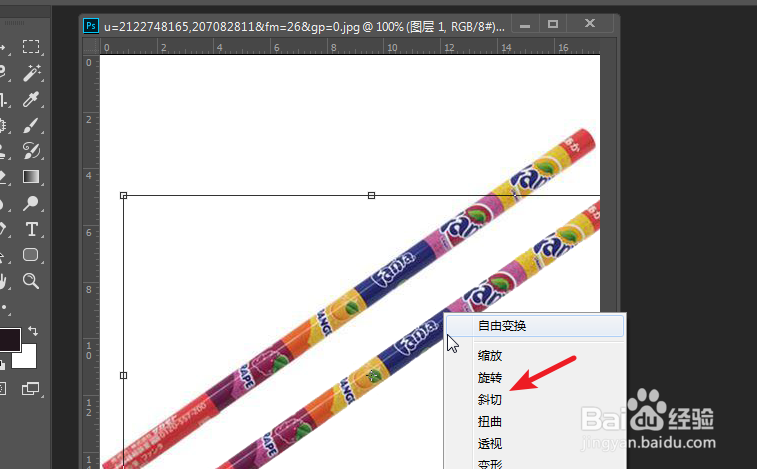757x469 pixels.
Task: Click the left-middle transform handle
Action: click(x=124, y=375)
